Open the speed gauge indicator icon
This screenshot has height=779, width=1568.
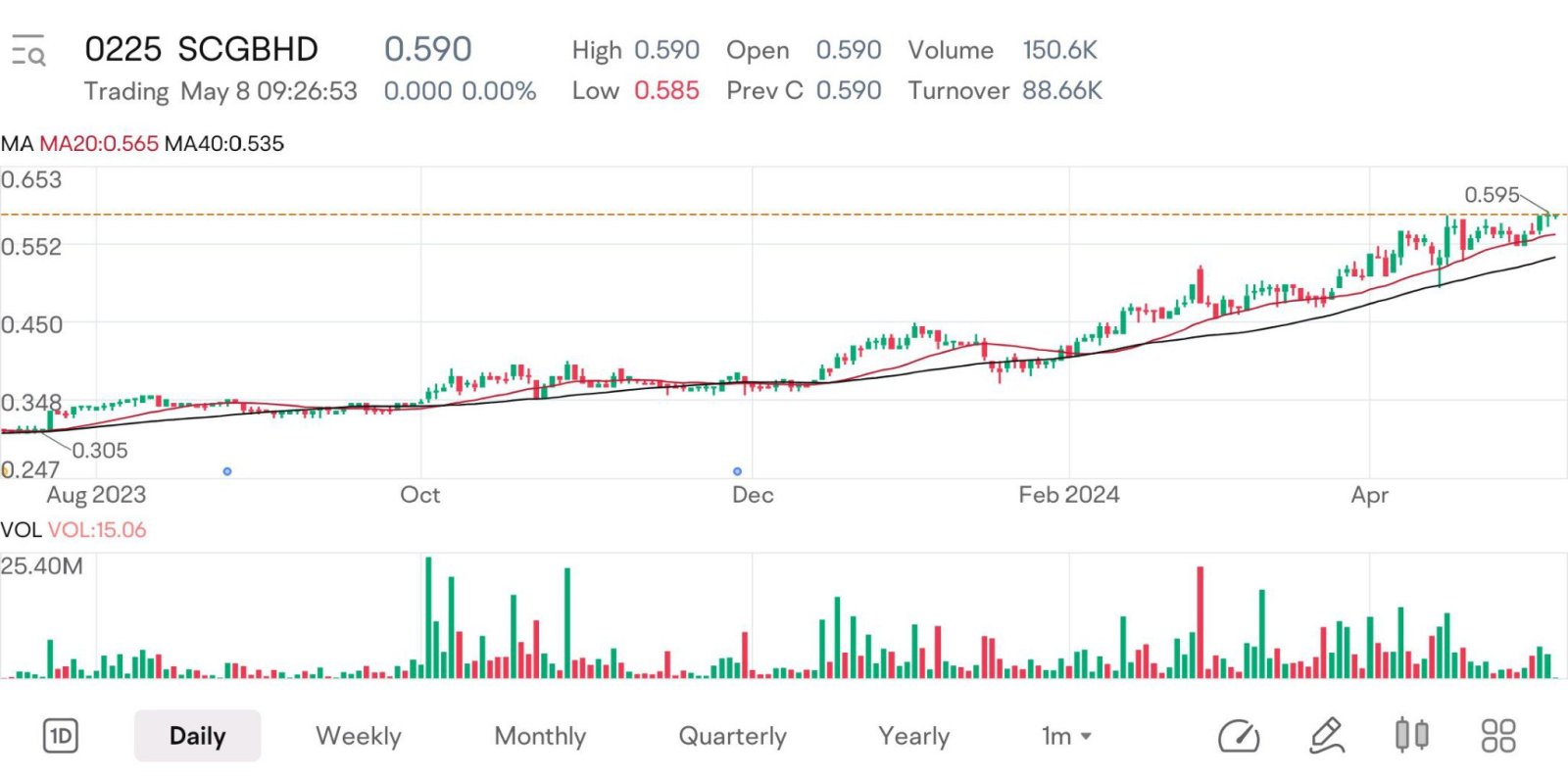1238,736
